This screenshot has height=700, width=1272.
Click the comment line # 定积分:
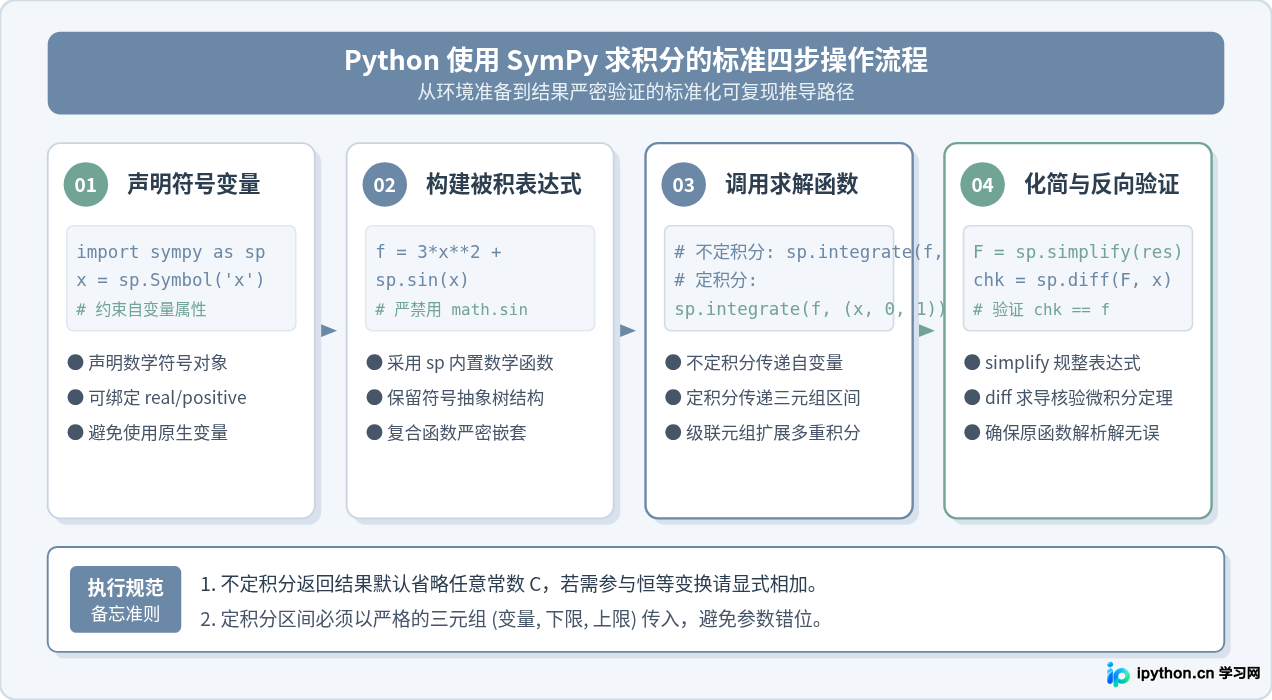(x=716, y=280)
